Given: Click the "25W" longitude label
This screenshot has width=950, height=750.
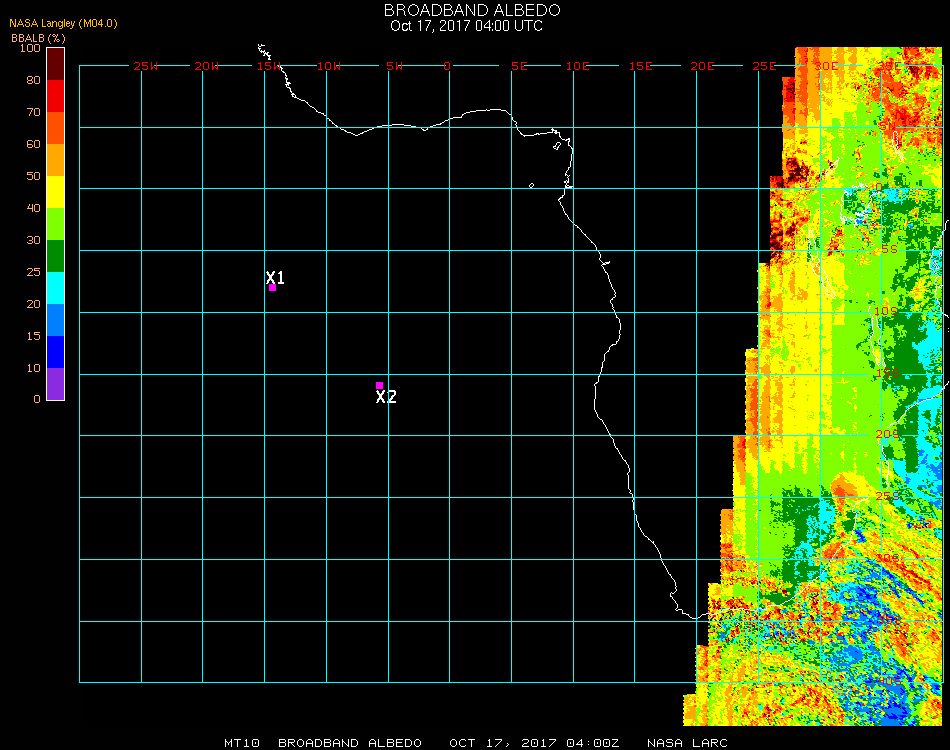Looking at the screenshot, I should tap(145, 66).
